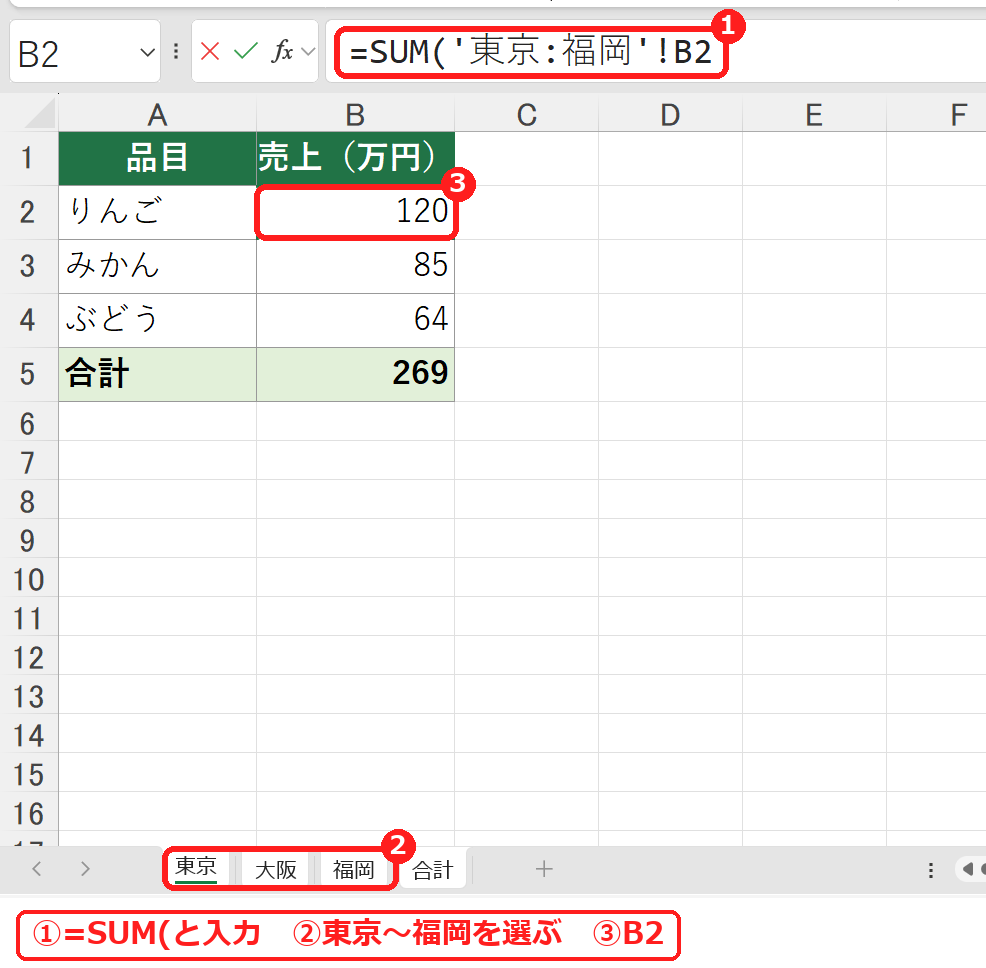The width and height of the screenshot is (986, 968).
Task: Select the cell with value 64
Action: tap(355, 320)
